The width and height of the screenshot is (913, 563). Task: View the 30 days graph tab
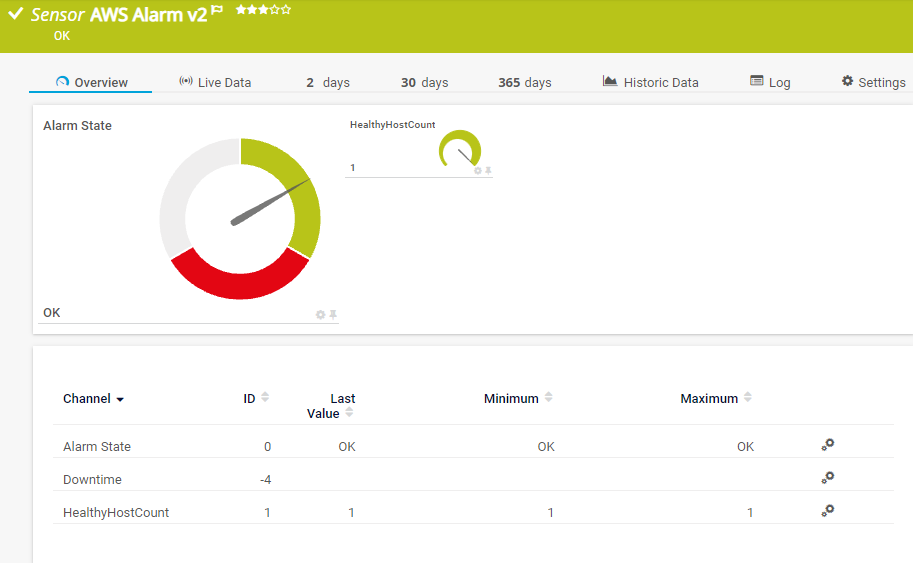[x=424, y=82]
